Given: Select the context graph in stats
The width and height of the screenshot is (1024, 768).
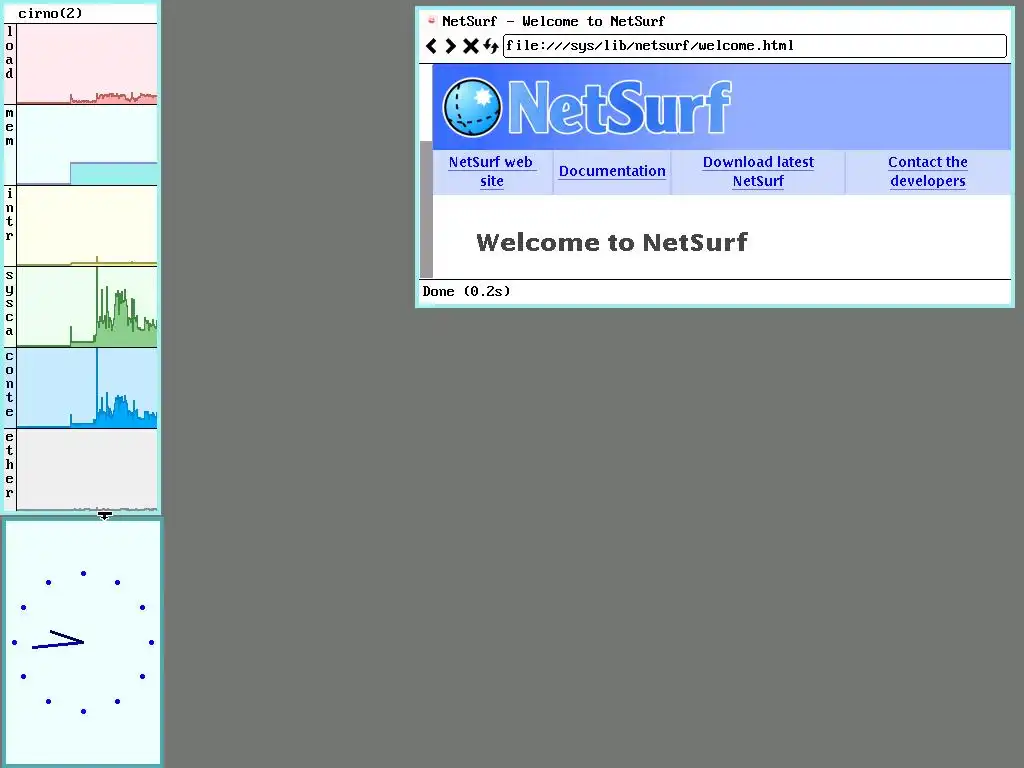Looking at the screenshot, I should [x=87, y=388].
